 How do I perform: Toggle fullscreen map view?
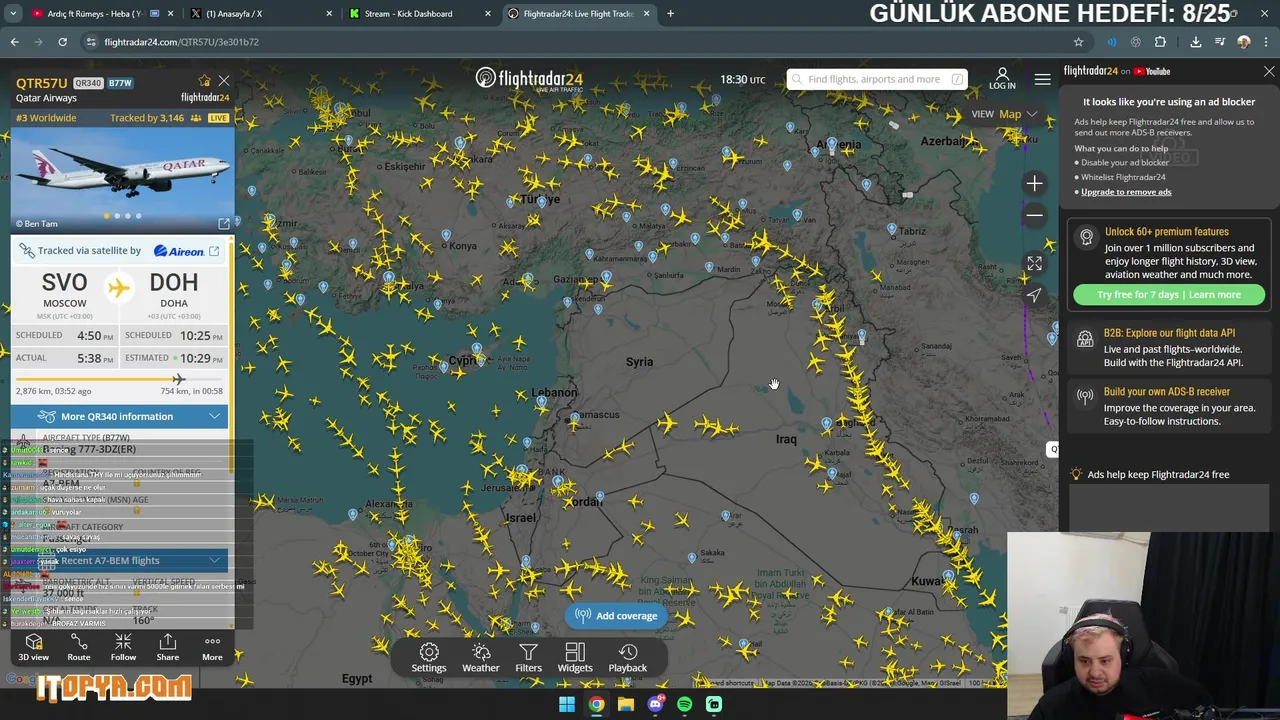(1034, 263)
